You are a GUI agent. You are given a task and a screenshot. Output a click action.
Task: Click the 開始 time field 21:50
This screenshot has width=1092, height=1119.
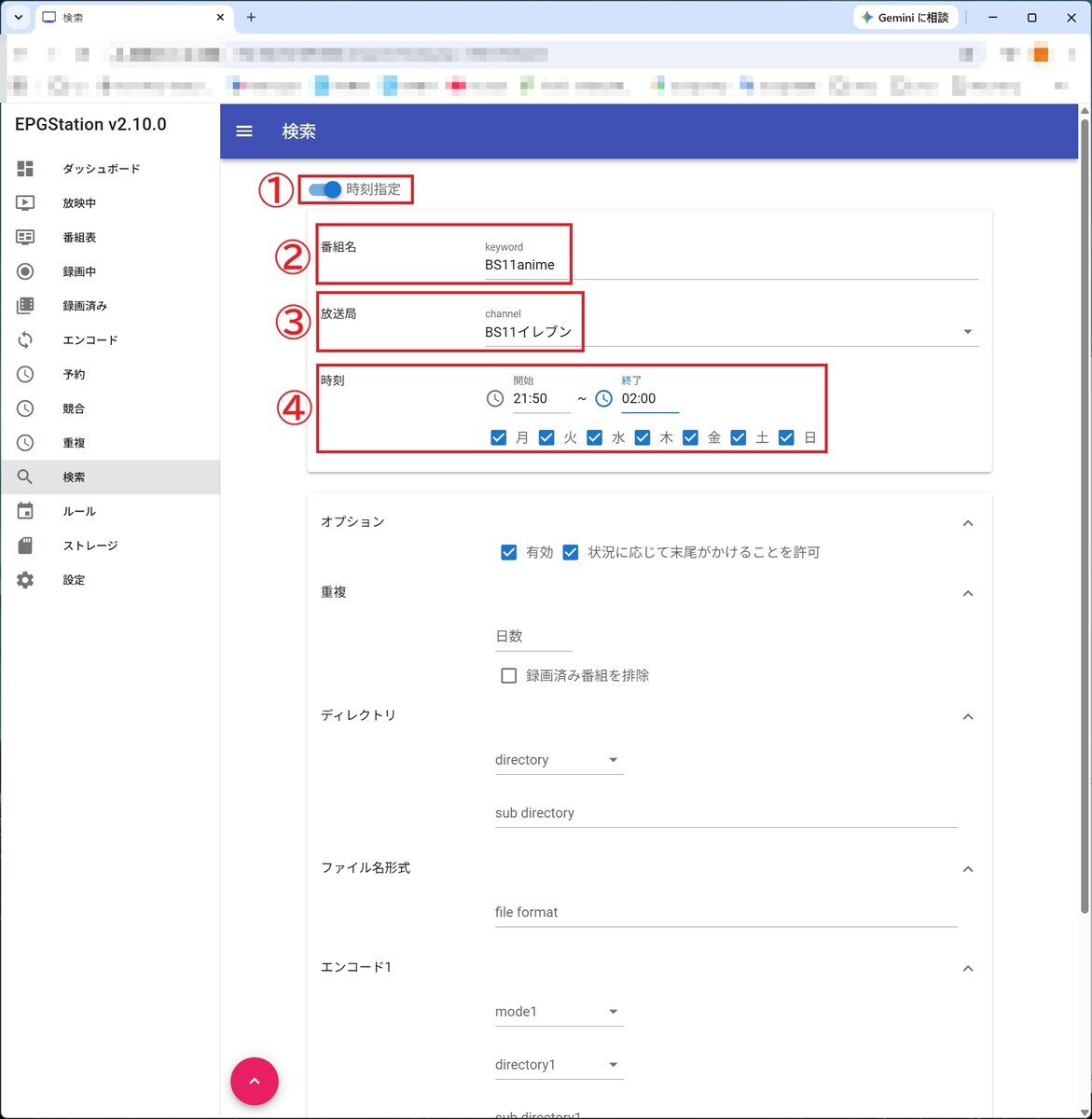541,399
